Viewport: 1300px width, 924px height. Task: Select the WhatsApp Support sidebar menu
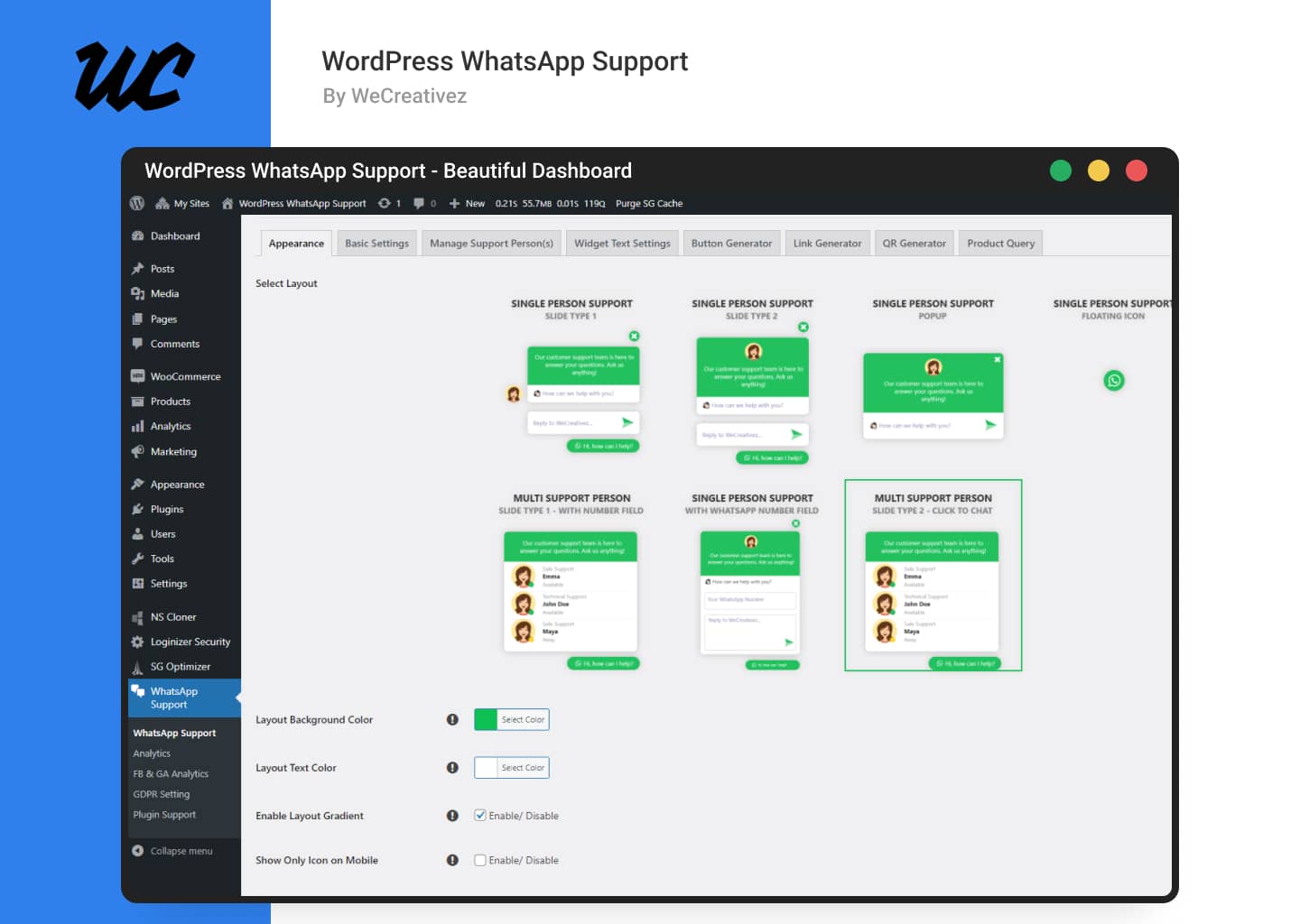pos(184,698)
